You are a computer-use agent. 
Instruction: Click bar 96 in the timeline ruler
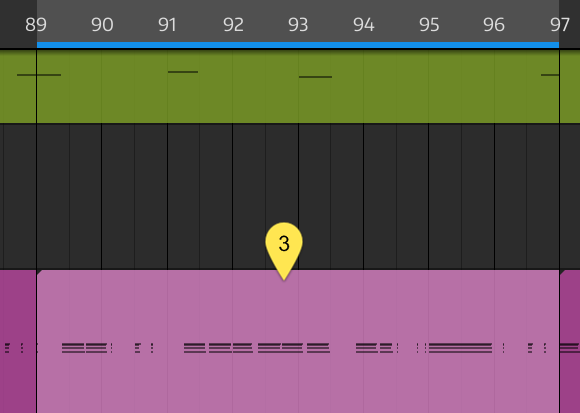click(x=494, y=25)
